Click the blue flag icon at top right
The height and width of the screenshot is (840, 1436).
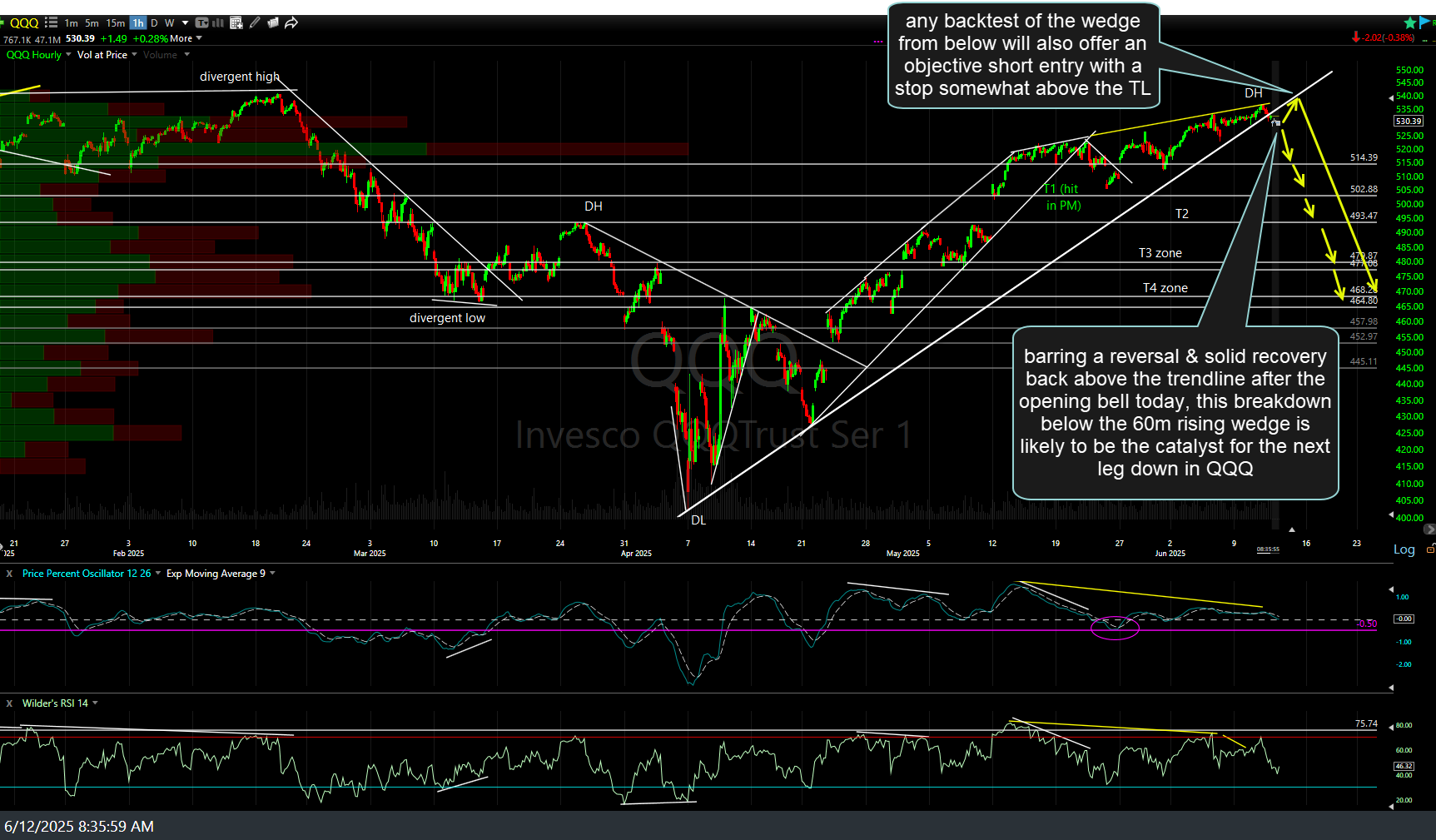[1424, 22]
